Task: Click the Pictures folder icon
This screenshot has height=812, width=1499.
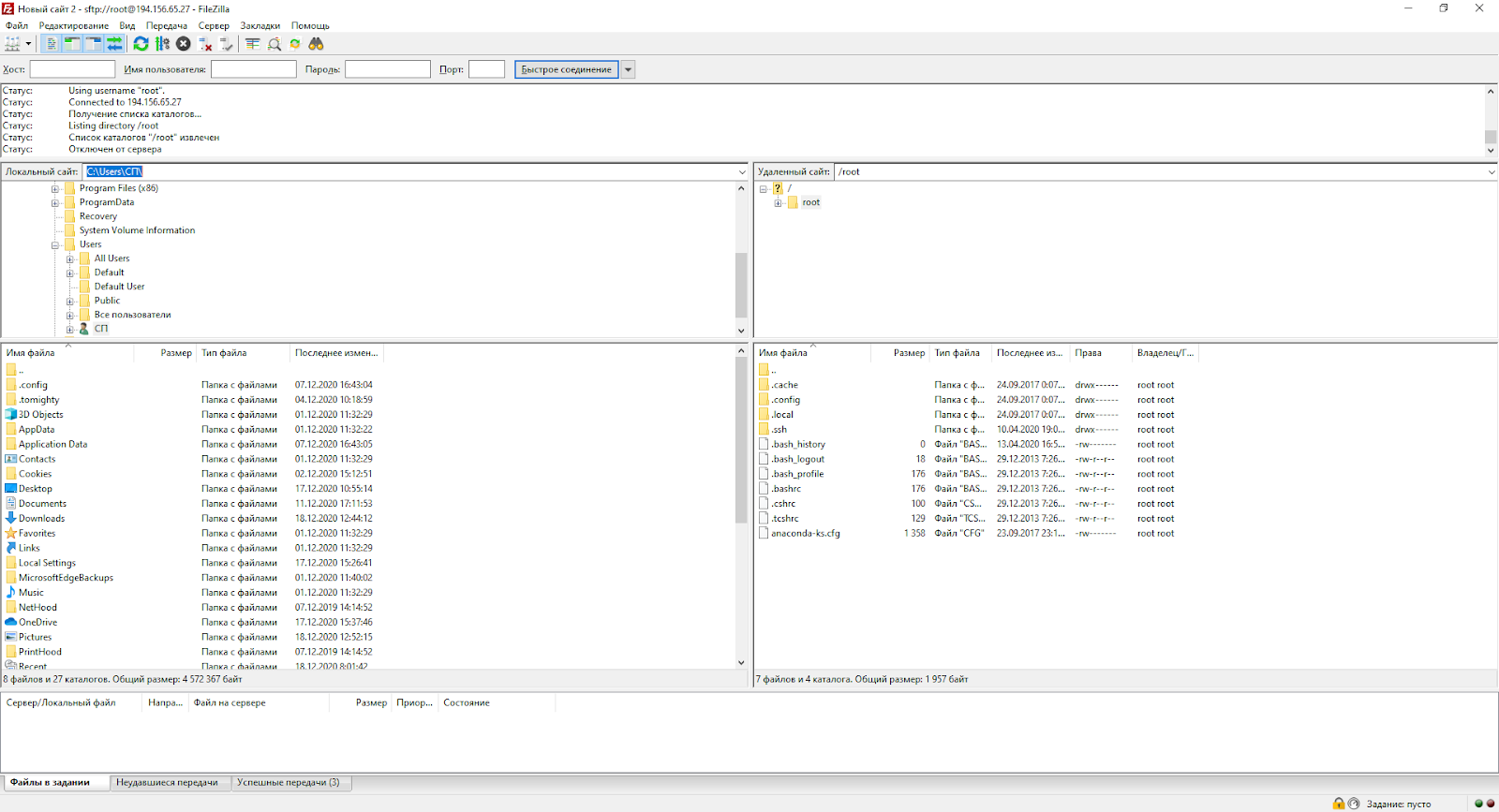Action: point(11,637)
